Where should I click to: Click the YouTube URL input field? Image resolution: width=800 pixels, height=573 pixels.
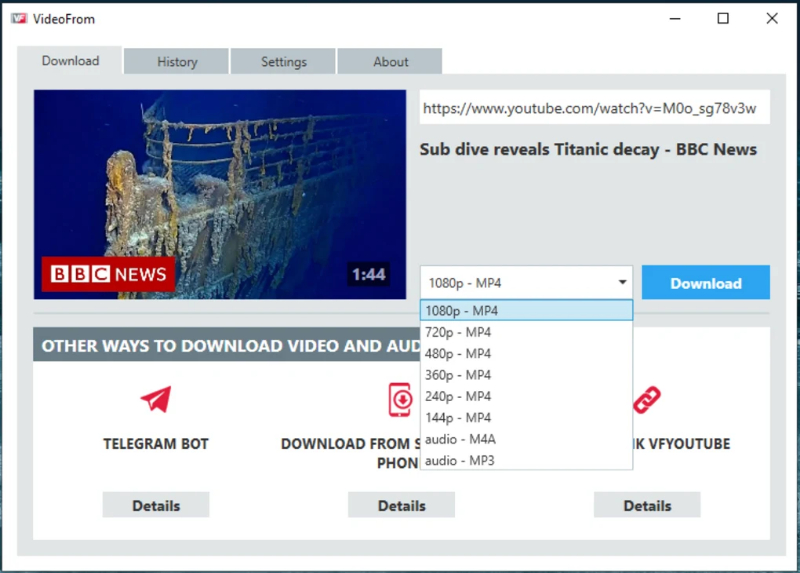594,108
